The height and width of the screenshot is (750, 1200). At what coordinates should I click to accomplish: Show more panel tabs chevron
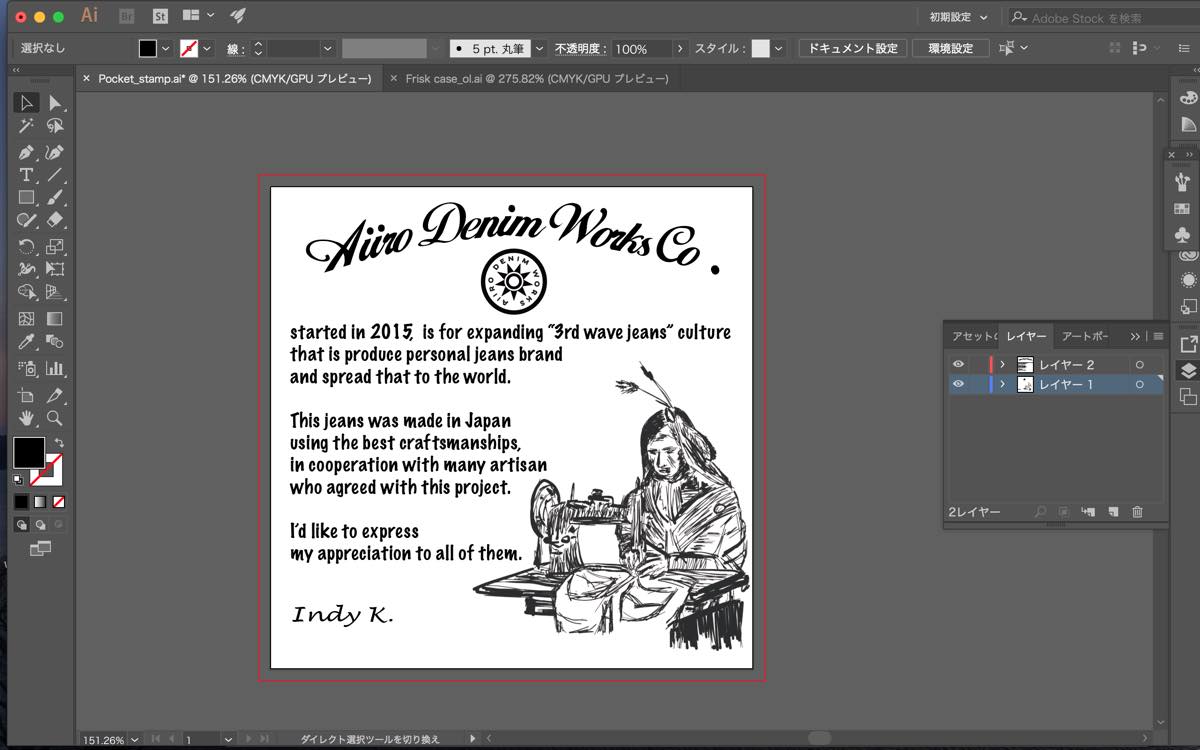[1136, 336]
